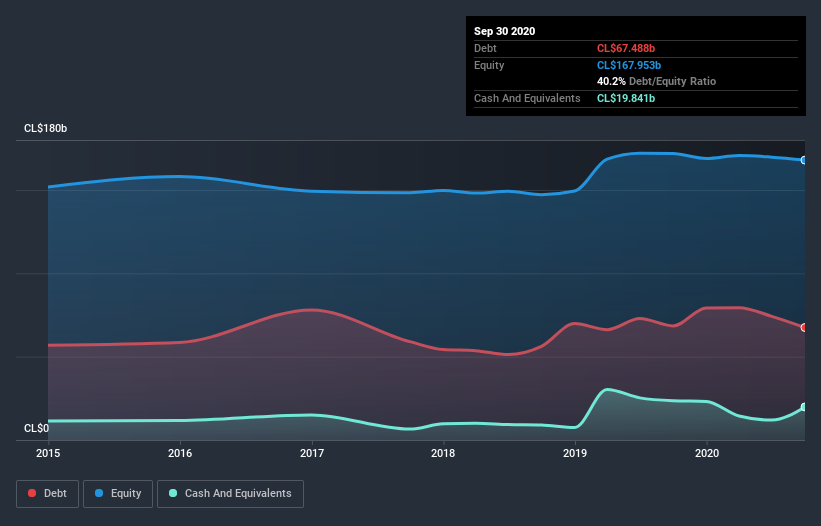Screen dimensions: 821x526
Task: Click the 2015 x-axis label
Action: (x=48, y=453)
